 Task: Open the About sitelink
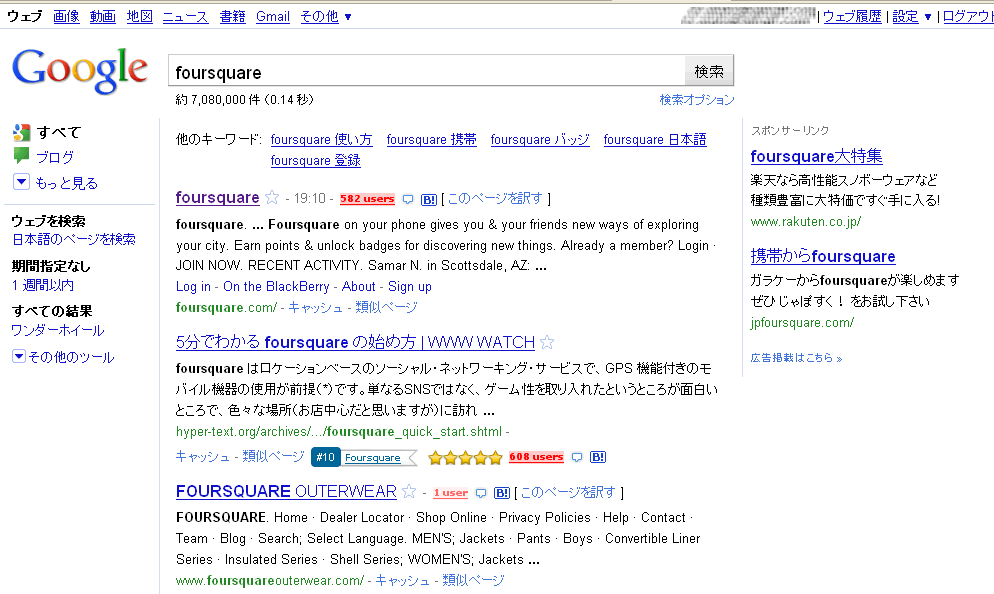coord(359,287)
